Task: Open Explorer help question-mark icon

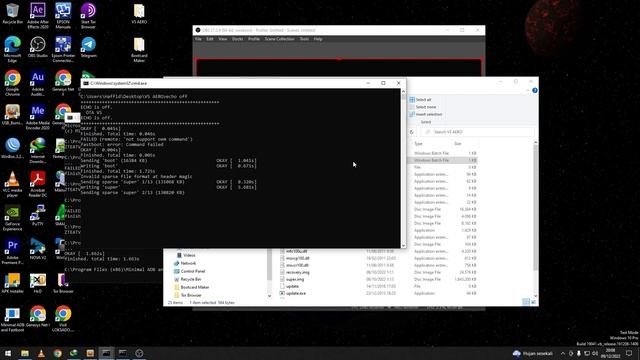Action: click(534, 90)
